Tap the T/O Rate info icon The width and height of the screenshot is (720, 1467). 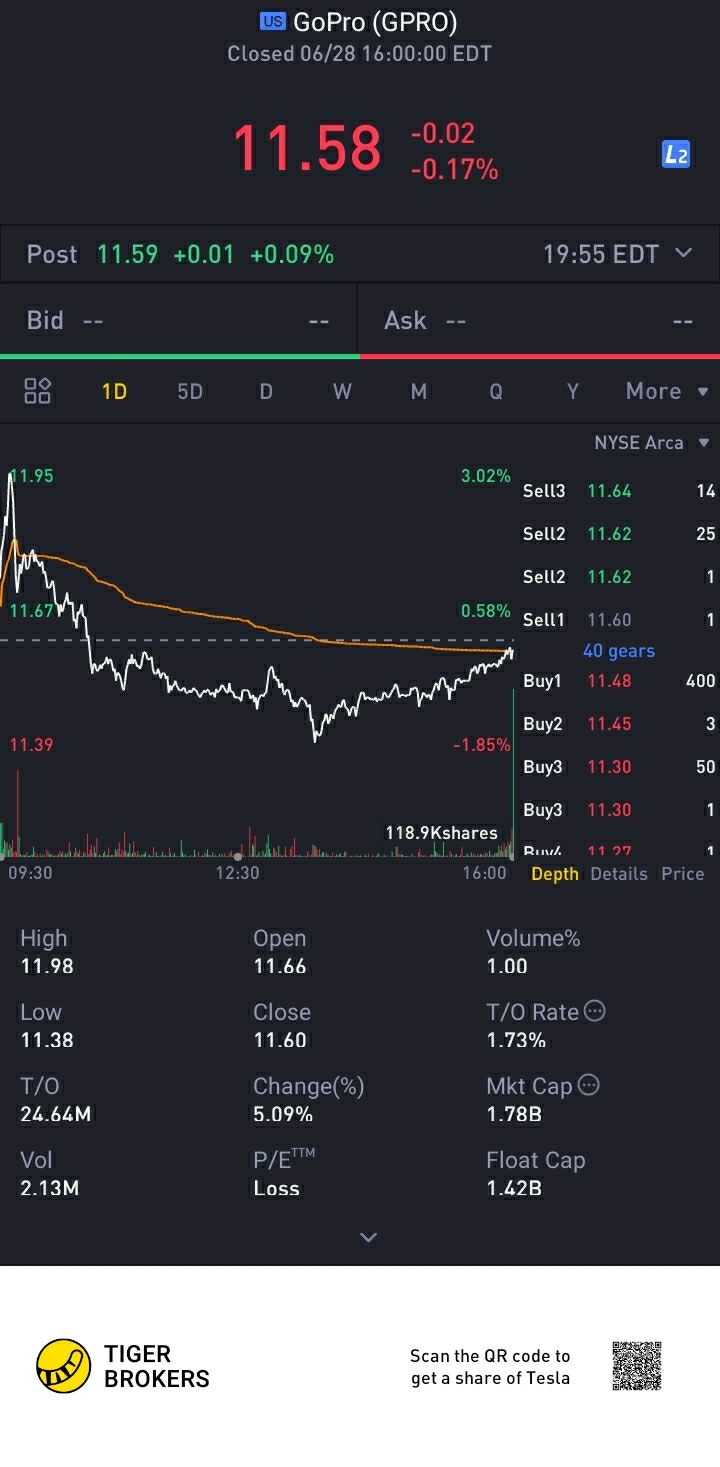point(594,1011)
